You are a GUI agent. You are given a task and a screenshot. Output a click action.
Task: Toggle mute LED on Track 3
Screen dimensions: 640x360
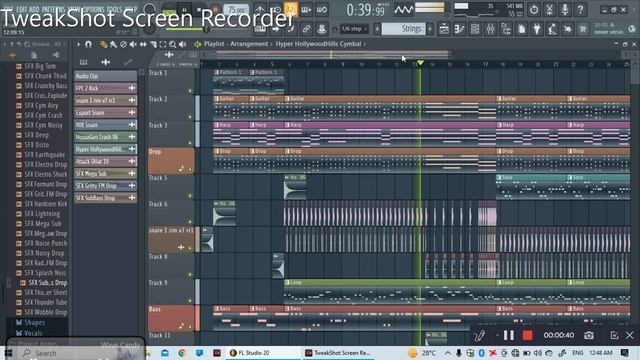(x=190, y=143)
